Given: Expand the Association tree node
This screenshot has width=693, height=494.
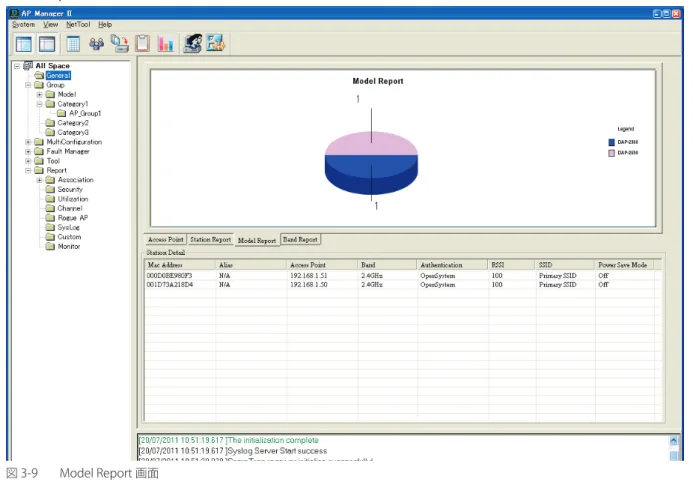Looking at the screenshot, I should tap(39, 180).
